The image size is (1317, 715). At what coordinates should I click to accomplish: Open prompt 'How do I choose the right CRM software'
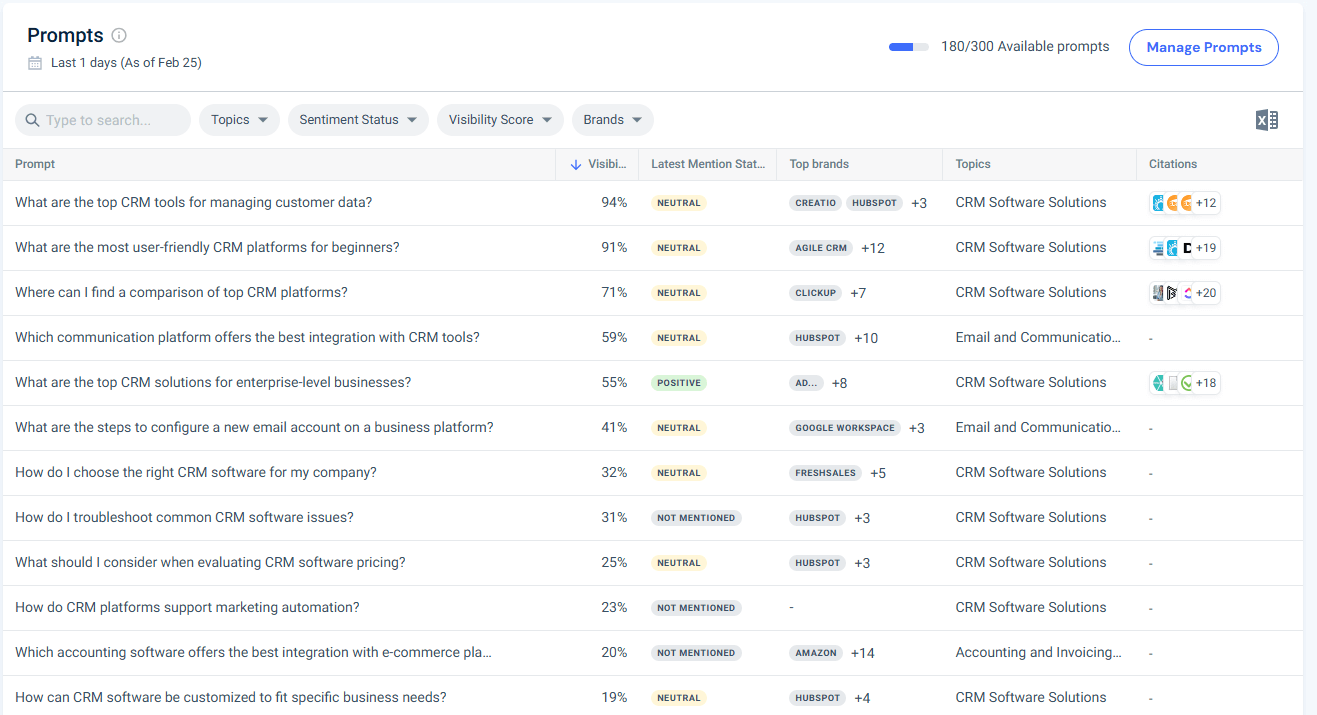pos(196,473)
